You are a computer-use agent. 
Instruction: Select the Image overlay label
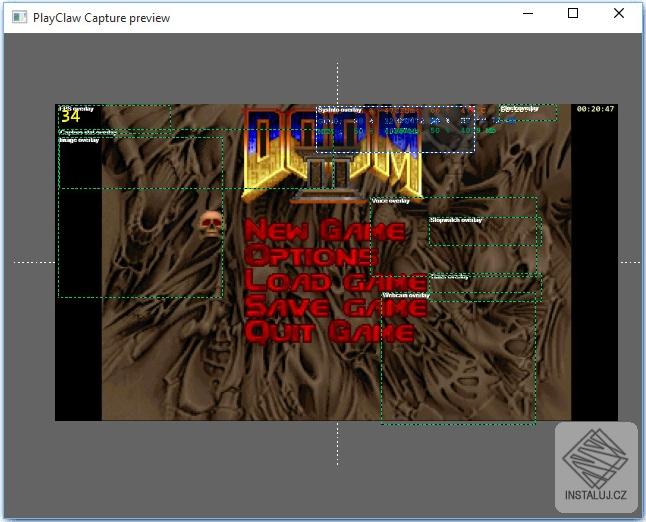(79, 140)
